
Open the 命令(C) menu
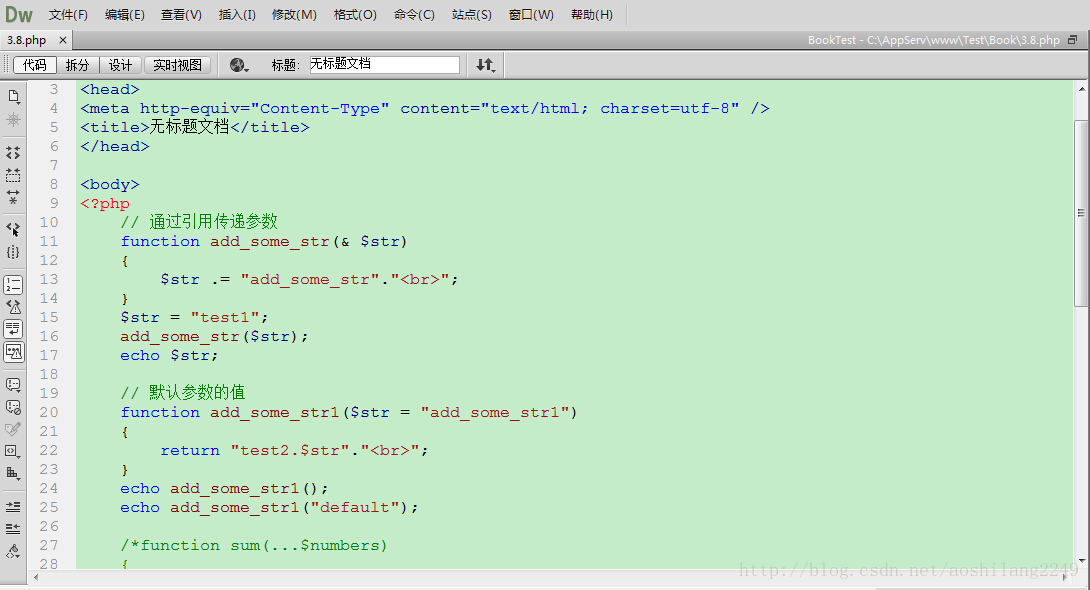click(x=414, y=15)
